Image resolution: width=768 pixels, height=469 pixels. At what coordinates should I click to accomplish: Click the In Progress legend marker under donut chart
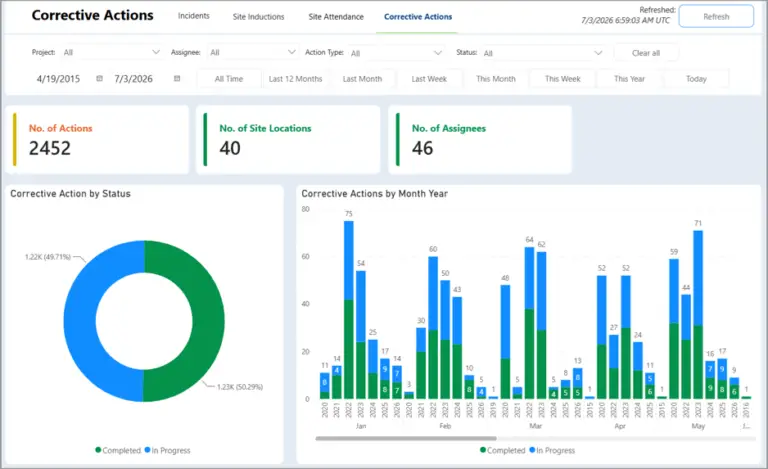[147, 450]
